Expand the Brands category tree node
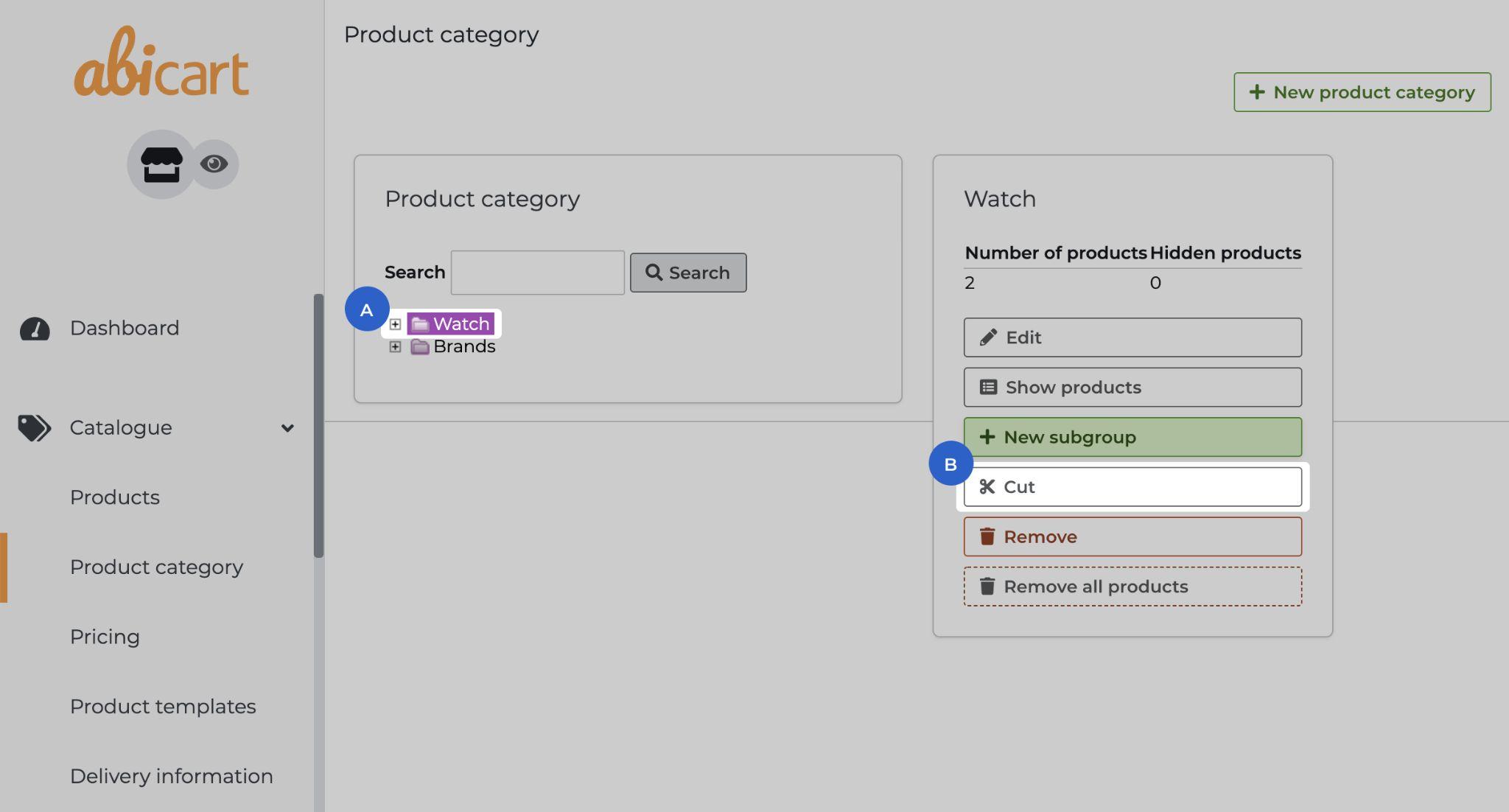Image resolution: width=1509 pixels, height=812 pixels. pos(395,347)
